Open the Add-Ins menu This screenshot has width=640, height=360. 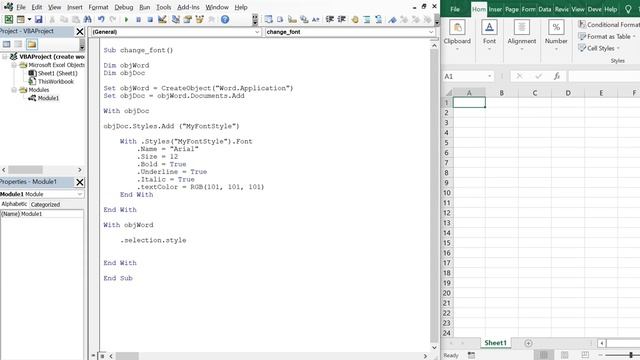[x=188, y=7]
